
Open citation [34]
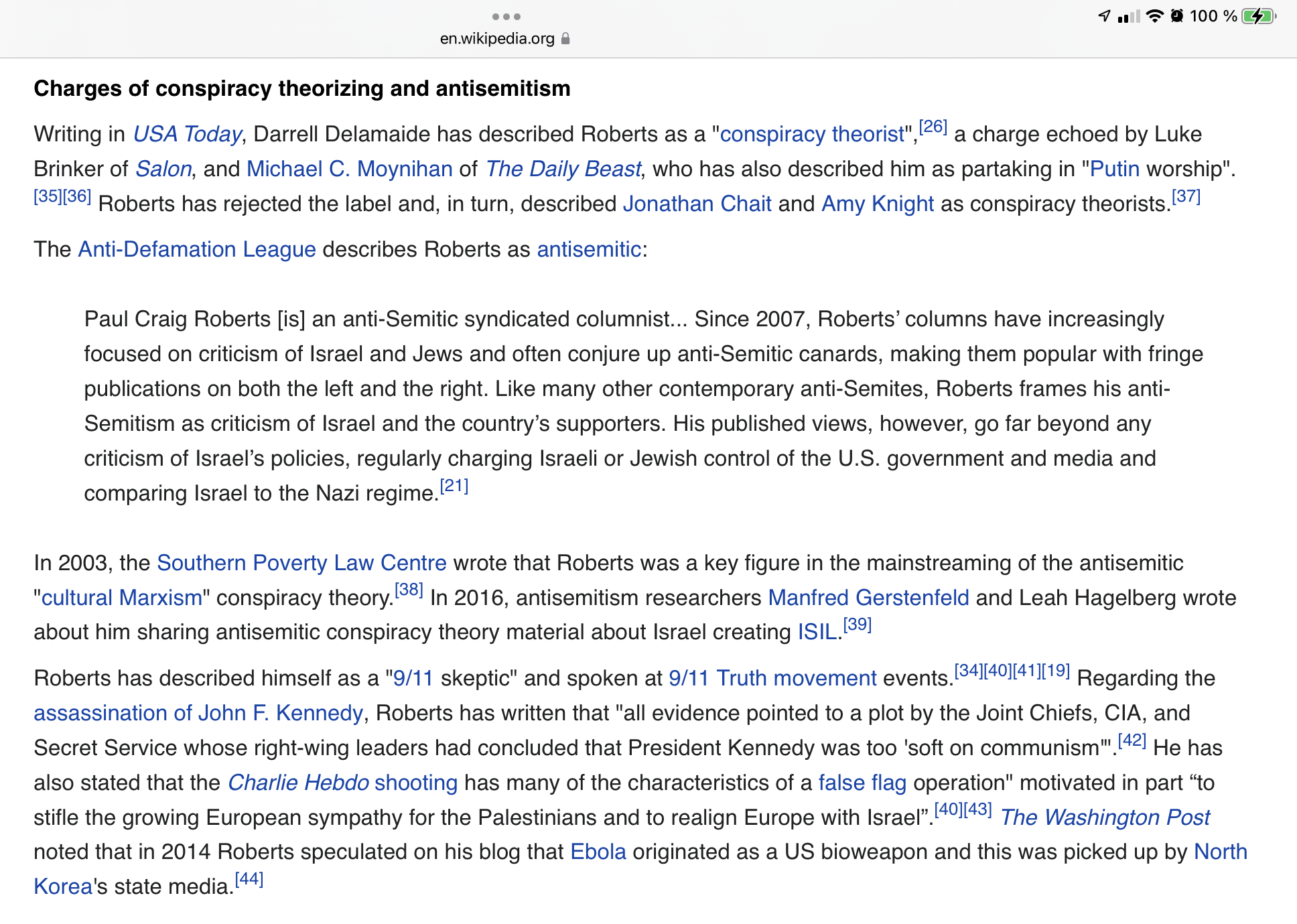(968, 671)
